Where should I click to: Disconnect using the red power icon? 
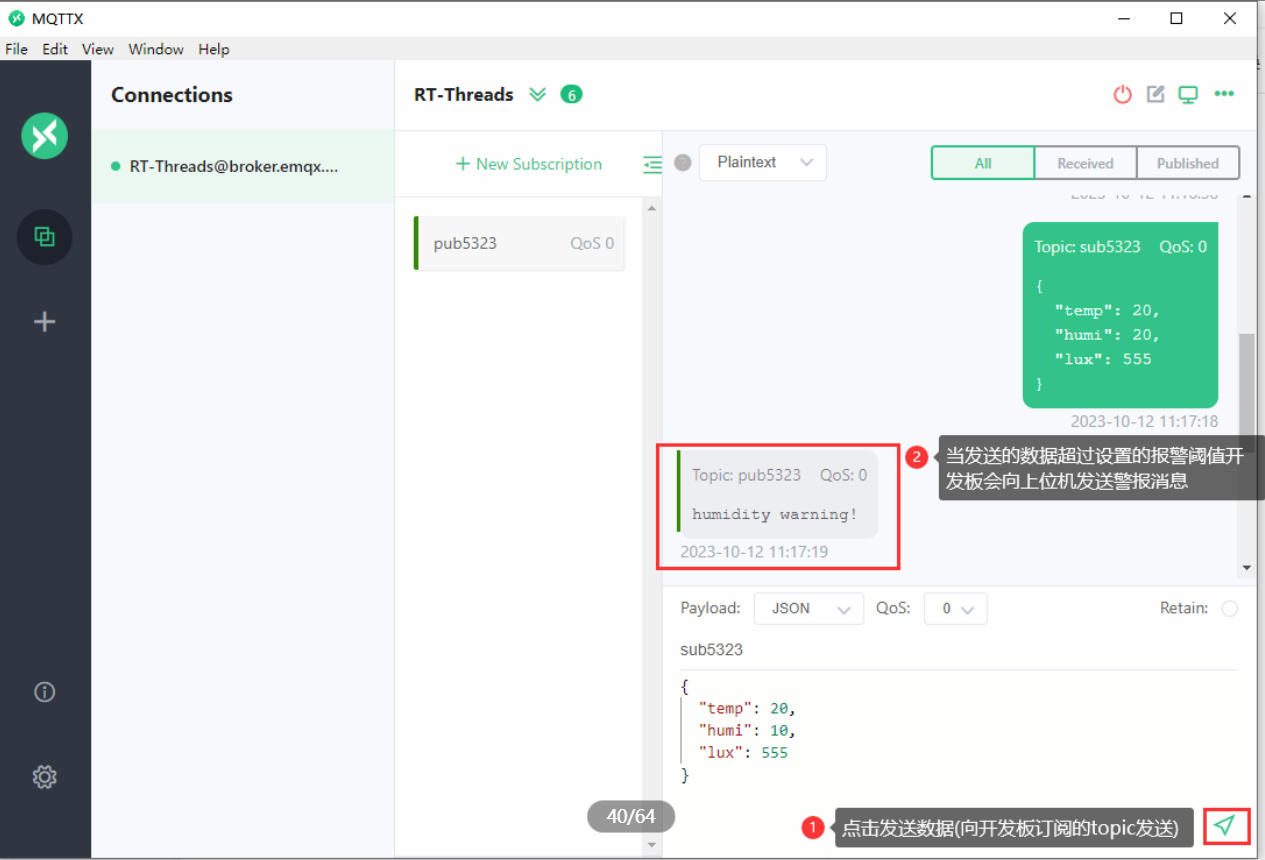point(1123,95)
